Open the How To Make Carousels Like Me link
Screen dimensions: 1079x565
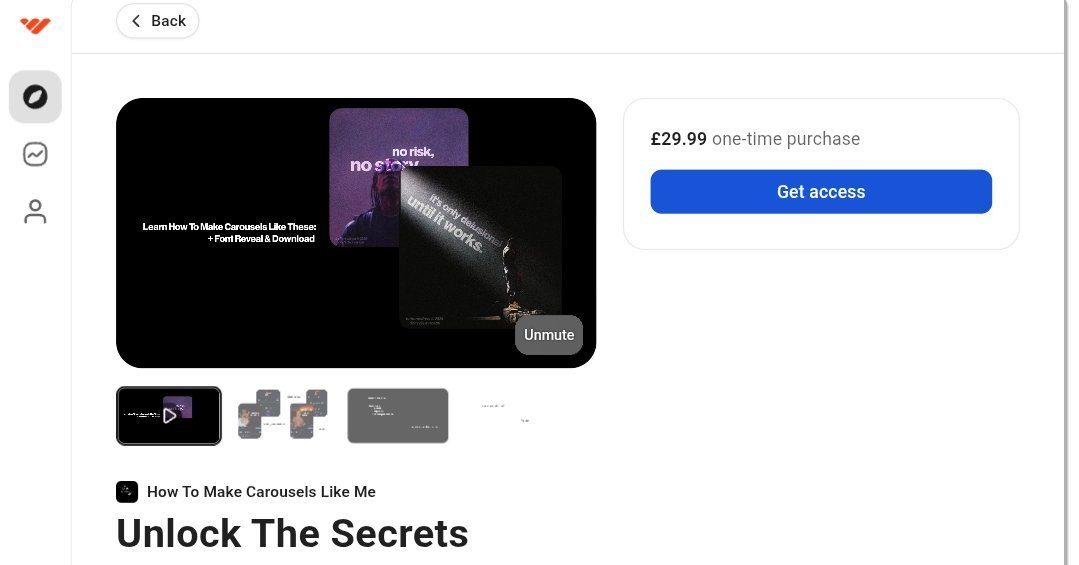261,492
